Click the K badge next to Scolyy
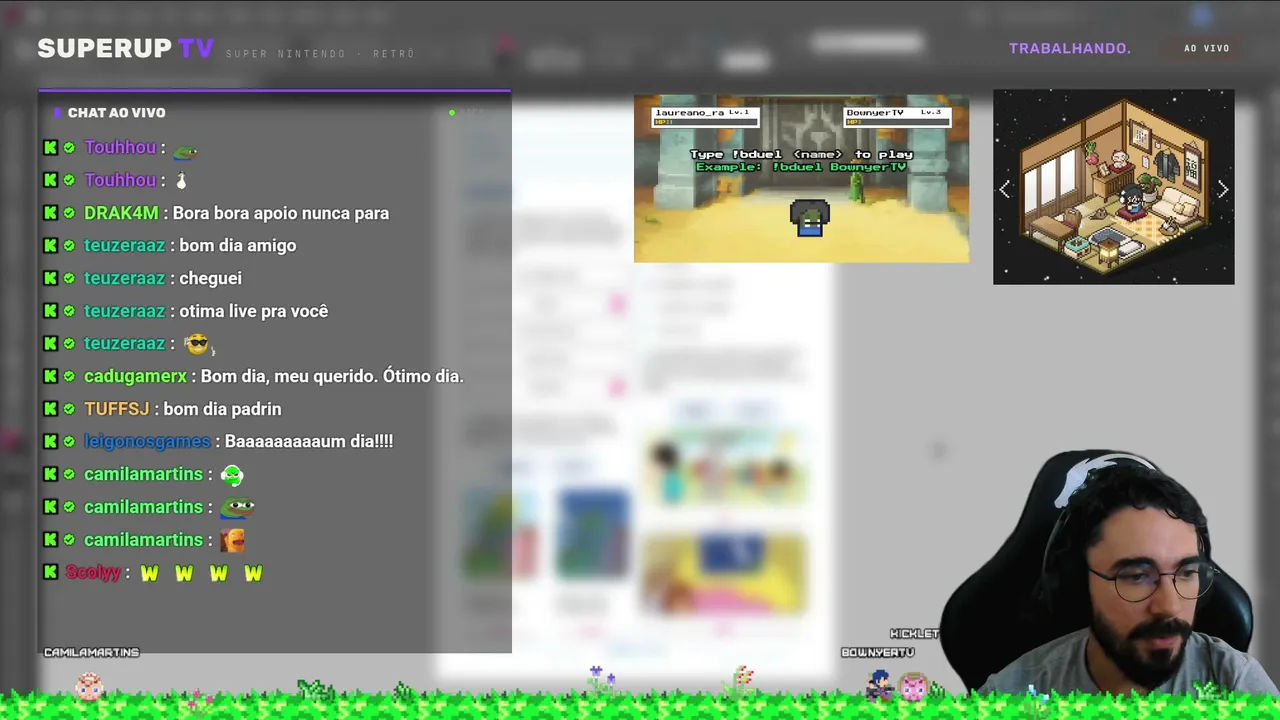Viewport: 1280px width, 720px height. [51, 572]
